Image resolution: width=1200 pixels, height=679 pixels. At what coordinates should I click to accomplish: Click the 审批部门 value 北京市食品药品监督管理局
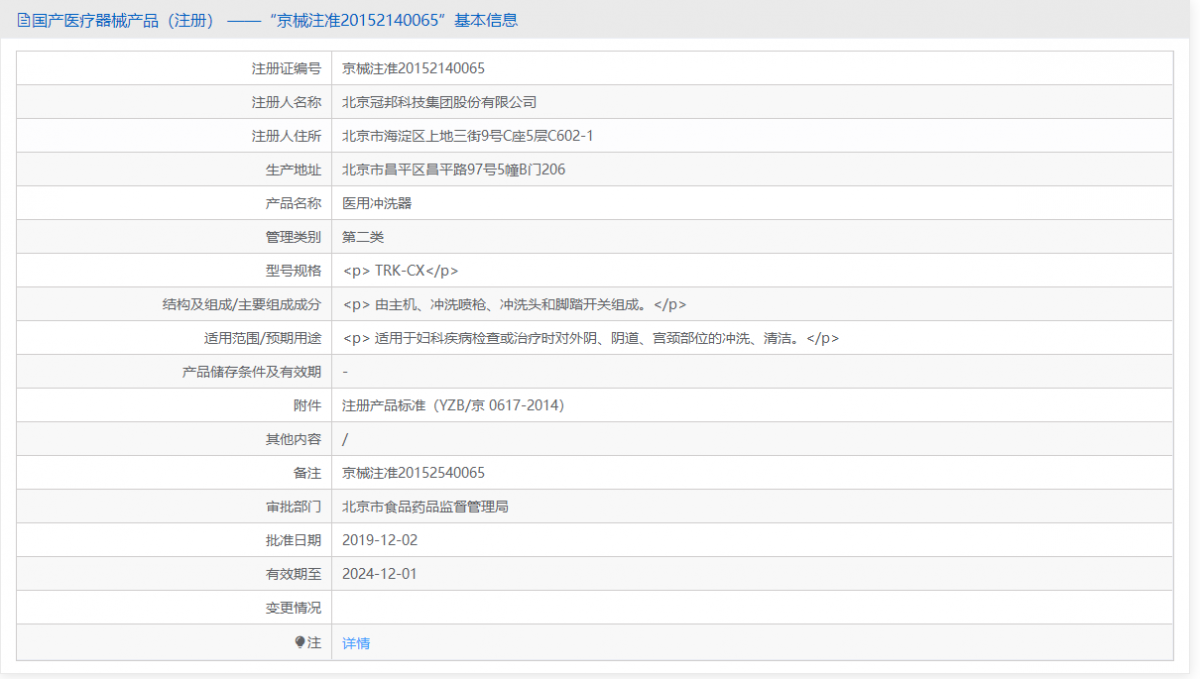point(425,506)
